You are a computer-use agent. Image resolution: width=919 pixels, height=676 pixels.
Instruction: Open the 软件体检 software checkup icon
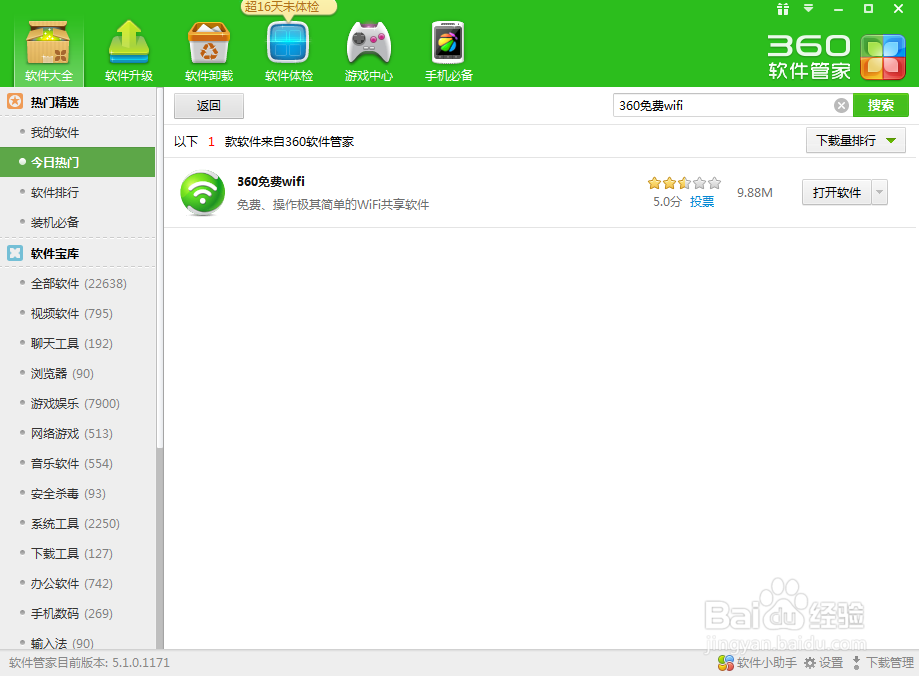288,52
